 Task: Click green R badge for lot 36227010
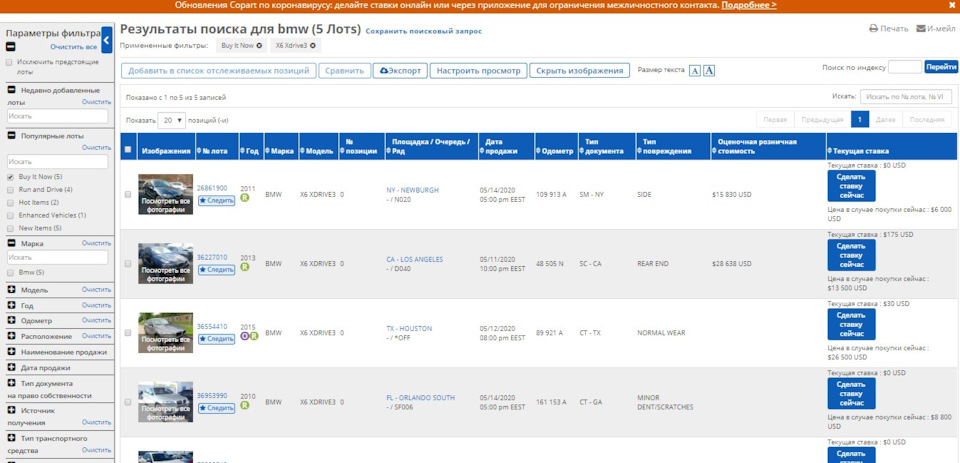(245, 267)
